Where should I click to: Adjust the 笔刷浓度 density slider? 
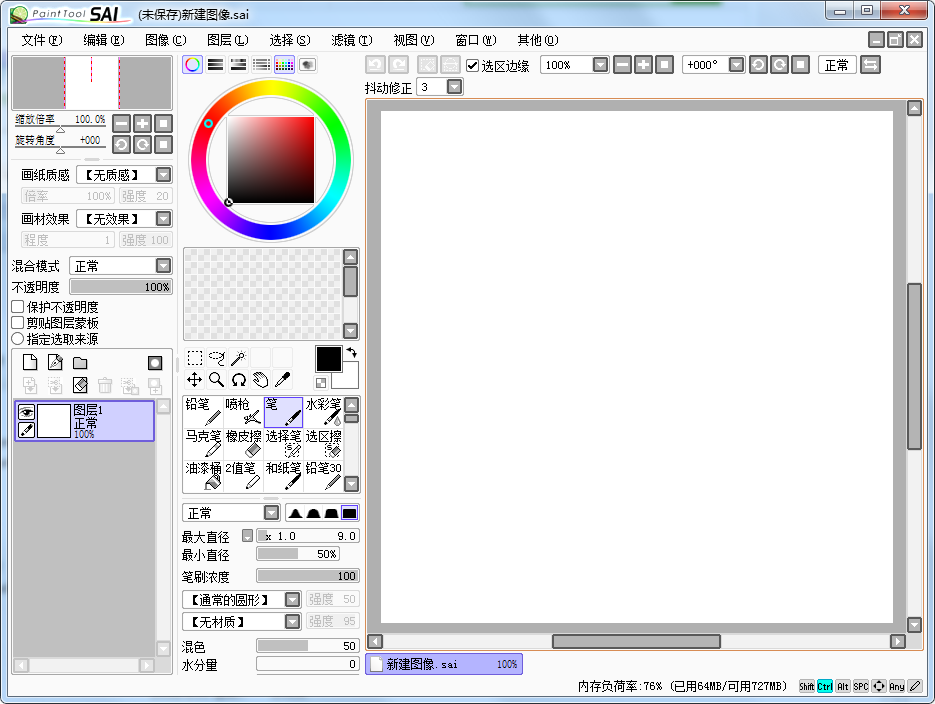[x=308, y=576]
